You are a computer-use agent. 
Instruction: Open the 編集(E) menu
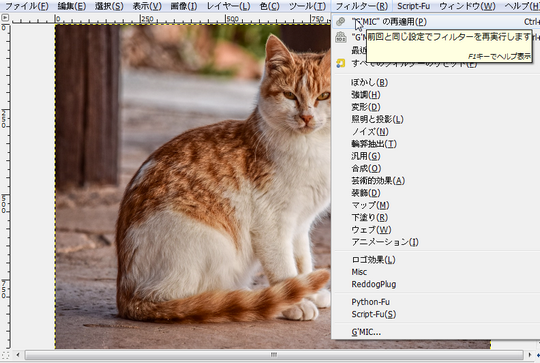coord(72,6)
